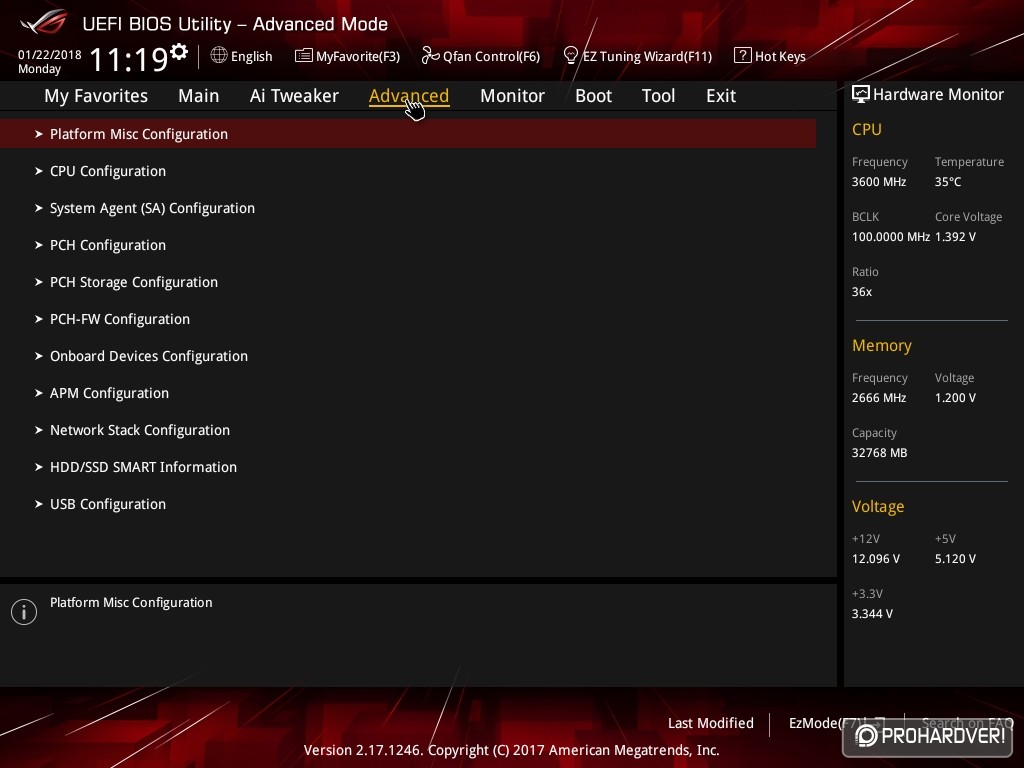
Task: Click the EZ Tuning Wizard lightbulb icon
Action: [x=570, y=56]
